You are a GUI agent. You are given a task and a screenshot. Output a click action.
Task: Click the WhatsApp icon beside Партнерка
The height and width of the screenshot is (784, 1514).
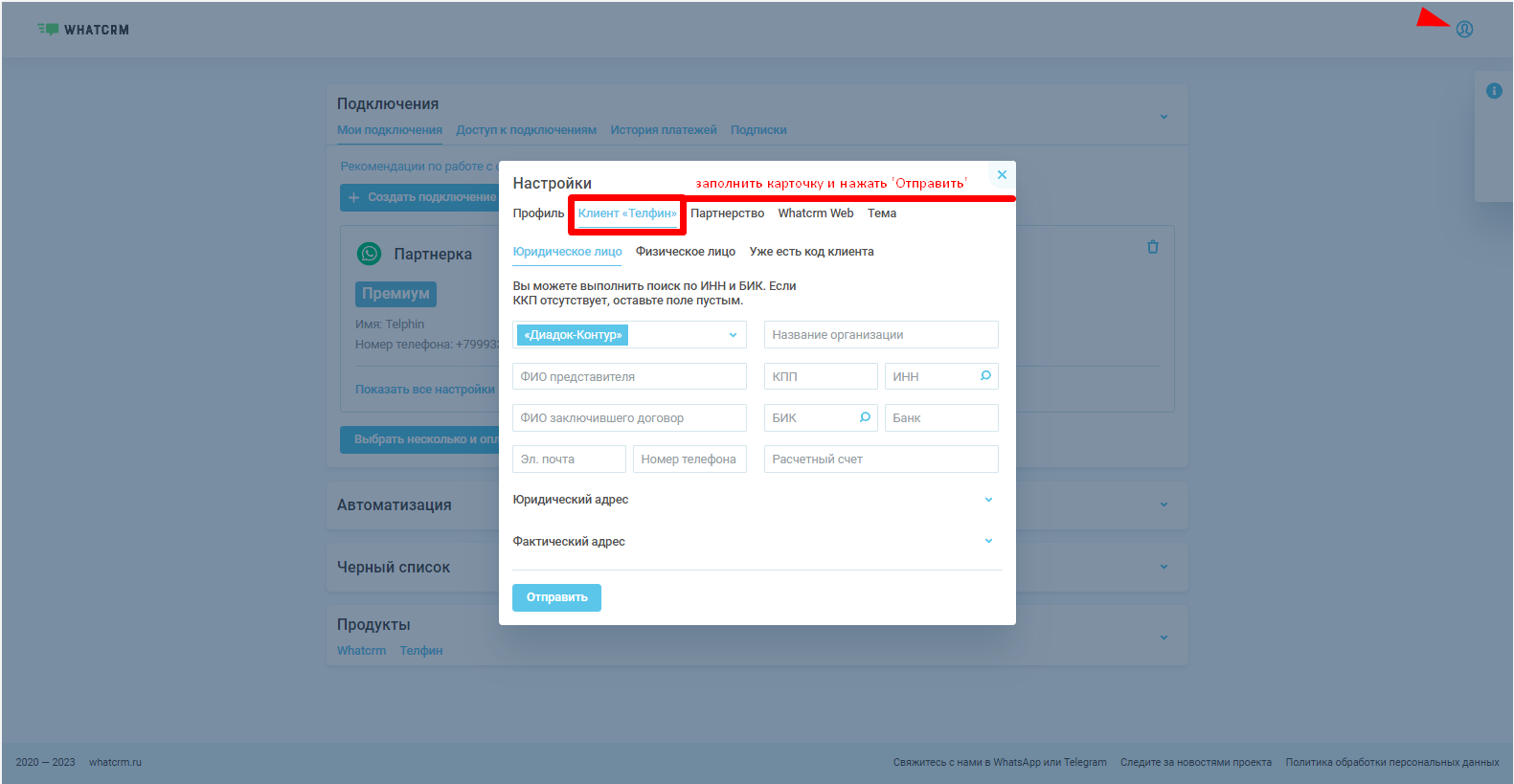(369, 254)
